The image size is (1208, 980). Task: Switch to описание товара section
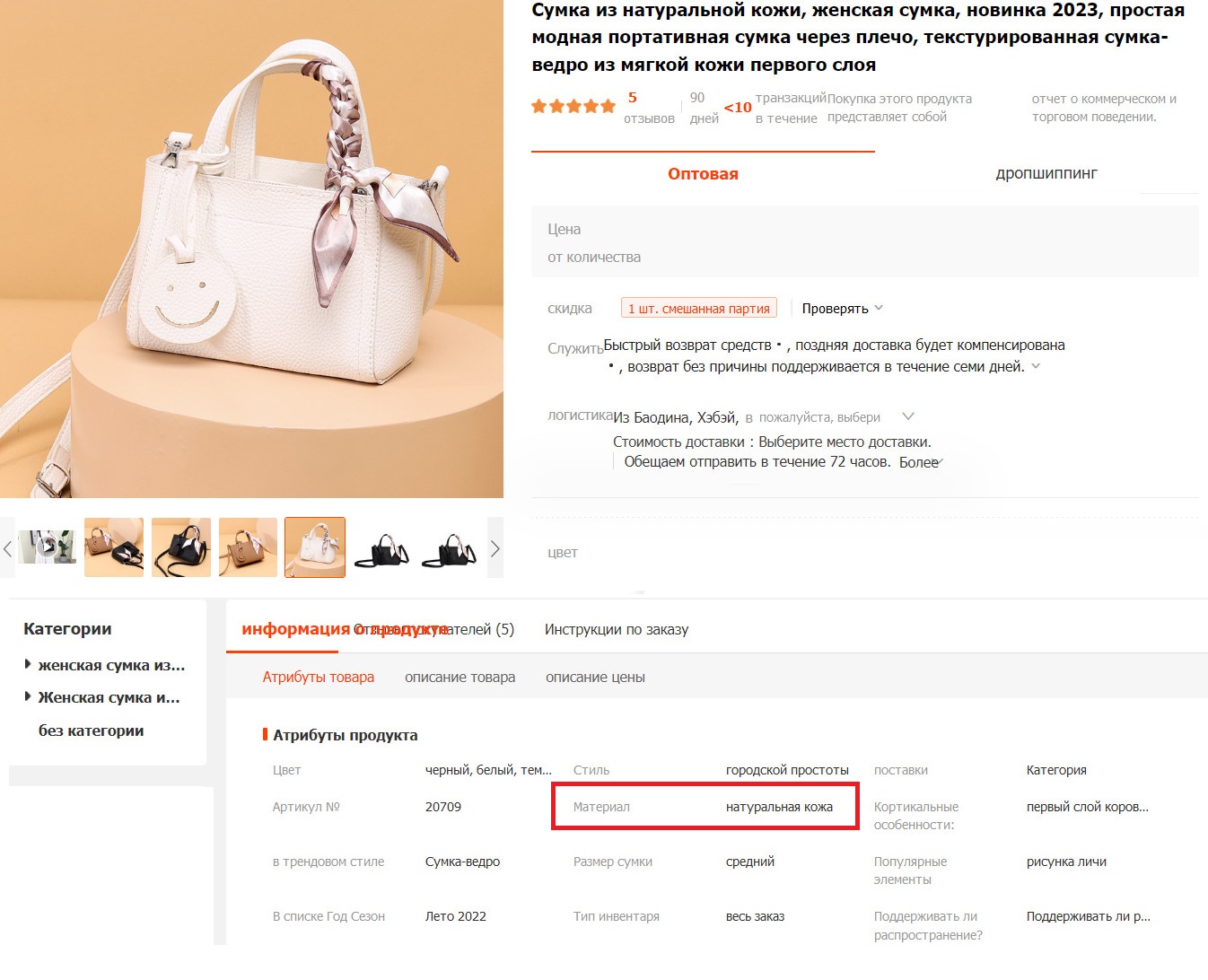[460, 678]
